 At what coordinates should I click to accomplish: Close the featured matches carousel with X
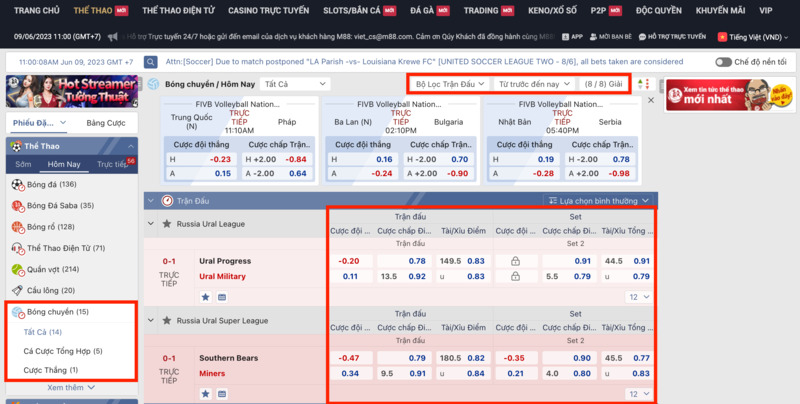651,100
